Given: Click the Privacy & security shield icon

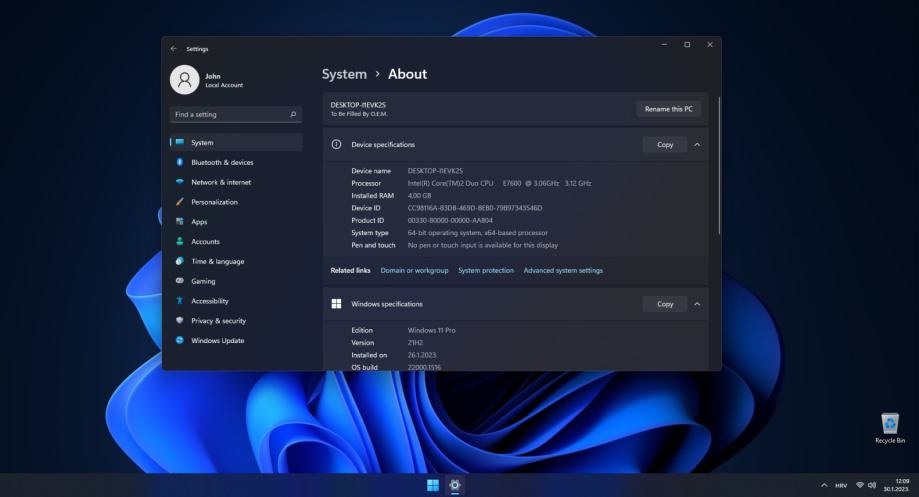Looking at the screenshot, I should tap(180, 321).
